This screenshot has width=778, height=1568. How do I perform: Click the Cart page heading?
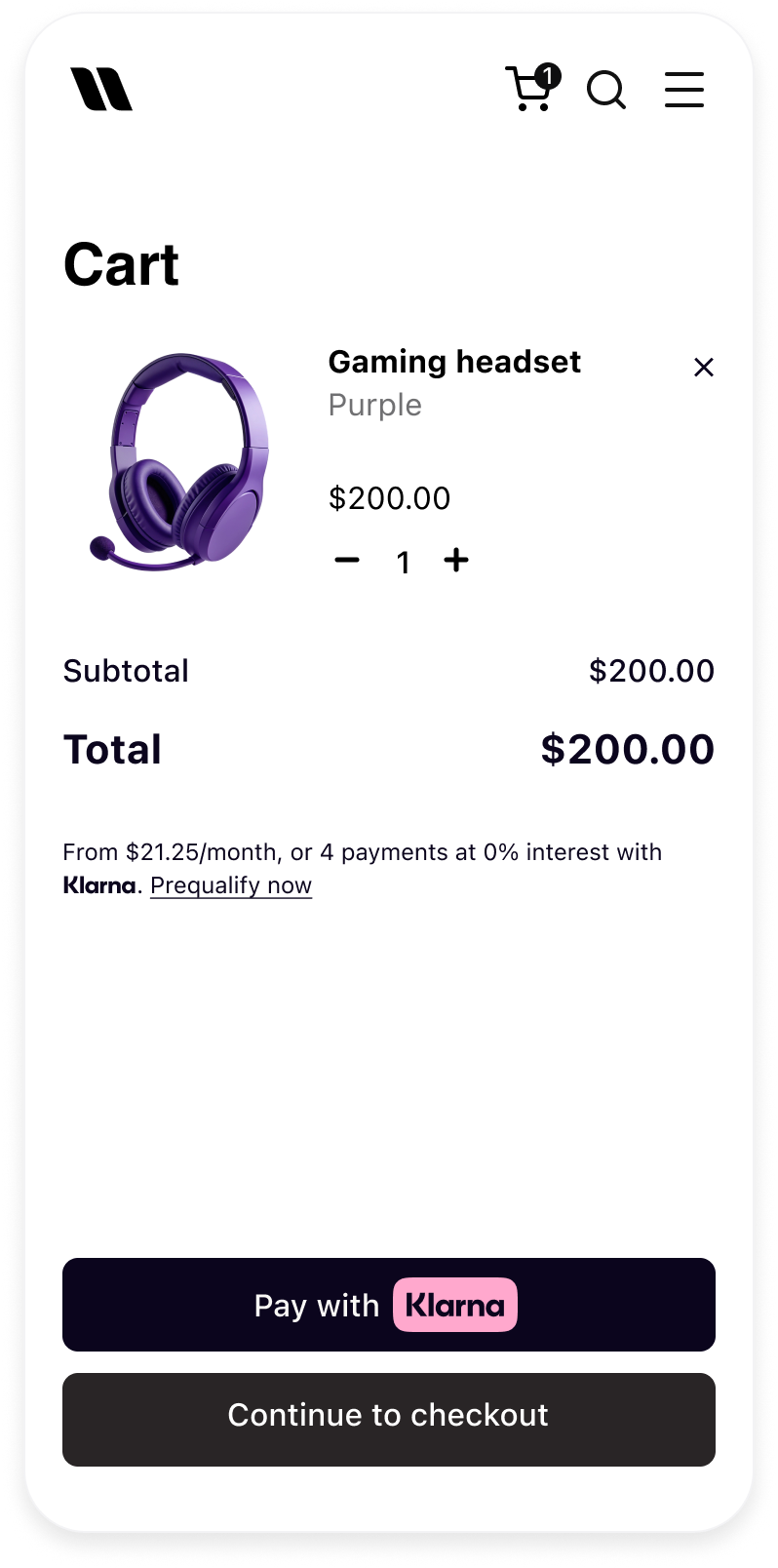(x=122, y=264)
